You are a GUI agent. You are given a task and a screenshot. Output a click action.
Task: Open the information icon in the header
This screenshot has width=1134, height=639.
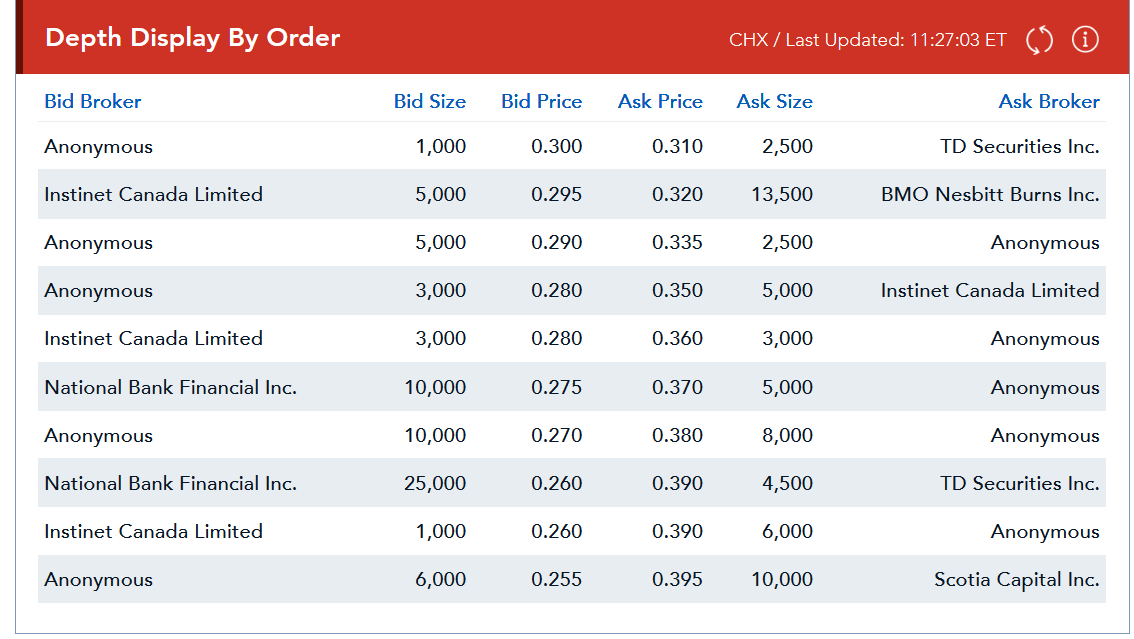tap(1085, 40)
